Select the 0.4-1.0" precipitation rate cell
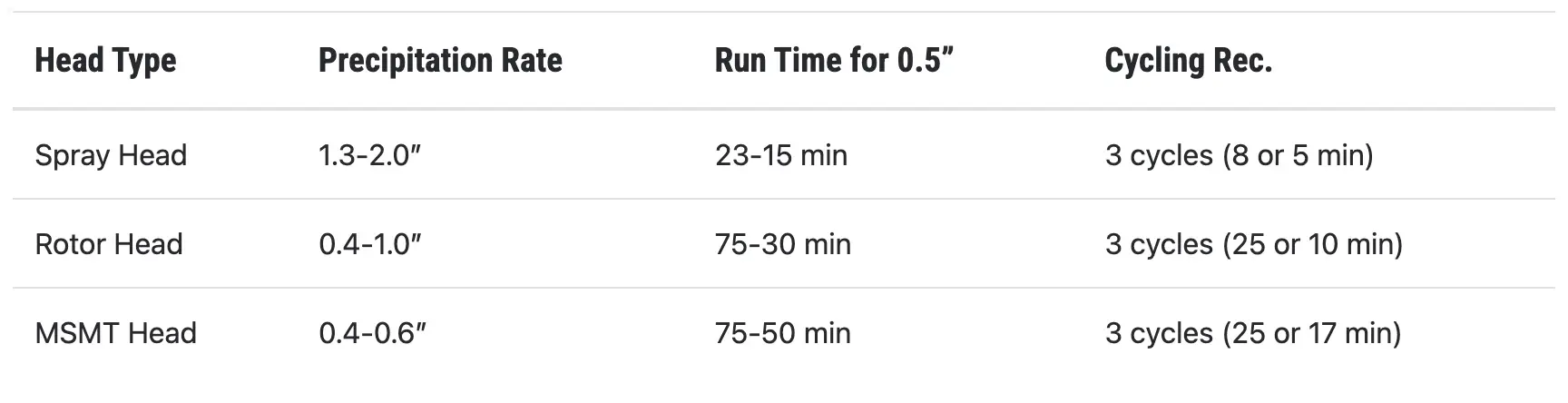 (370, 244)
